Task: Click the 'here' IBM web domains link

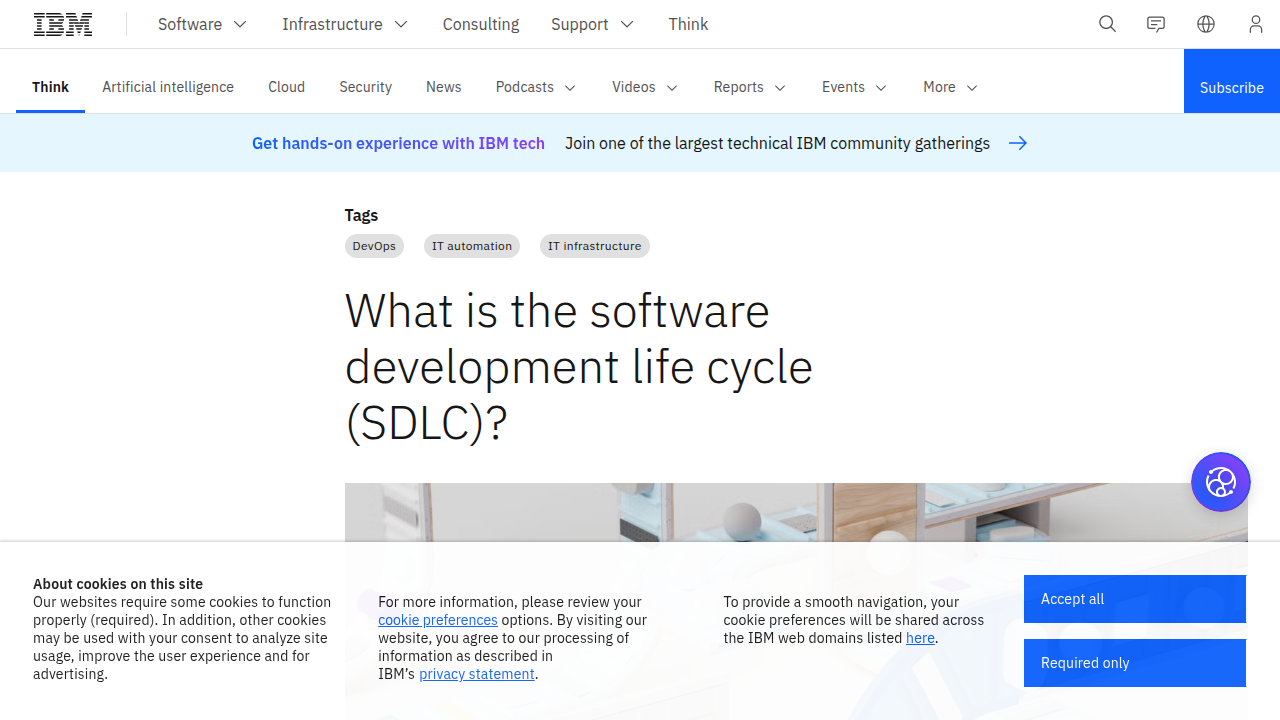Action: 920,638
